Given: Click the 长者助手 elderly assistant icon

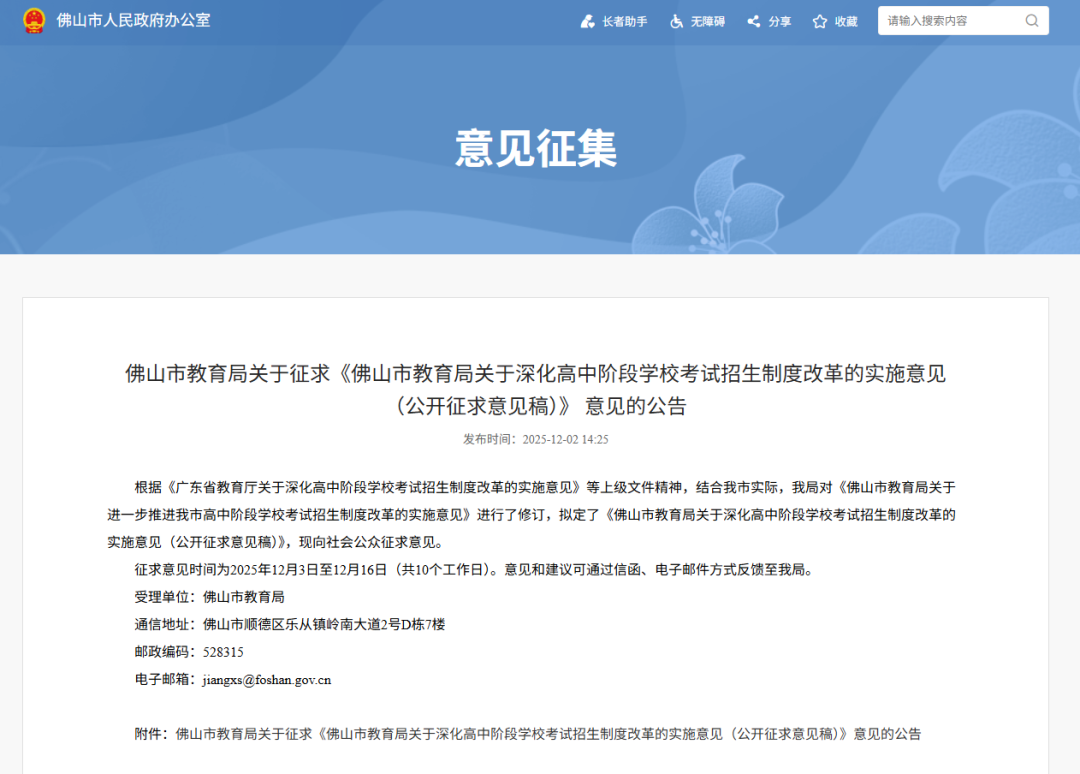Looking at the screenshot, I should click(588, 21).
